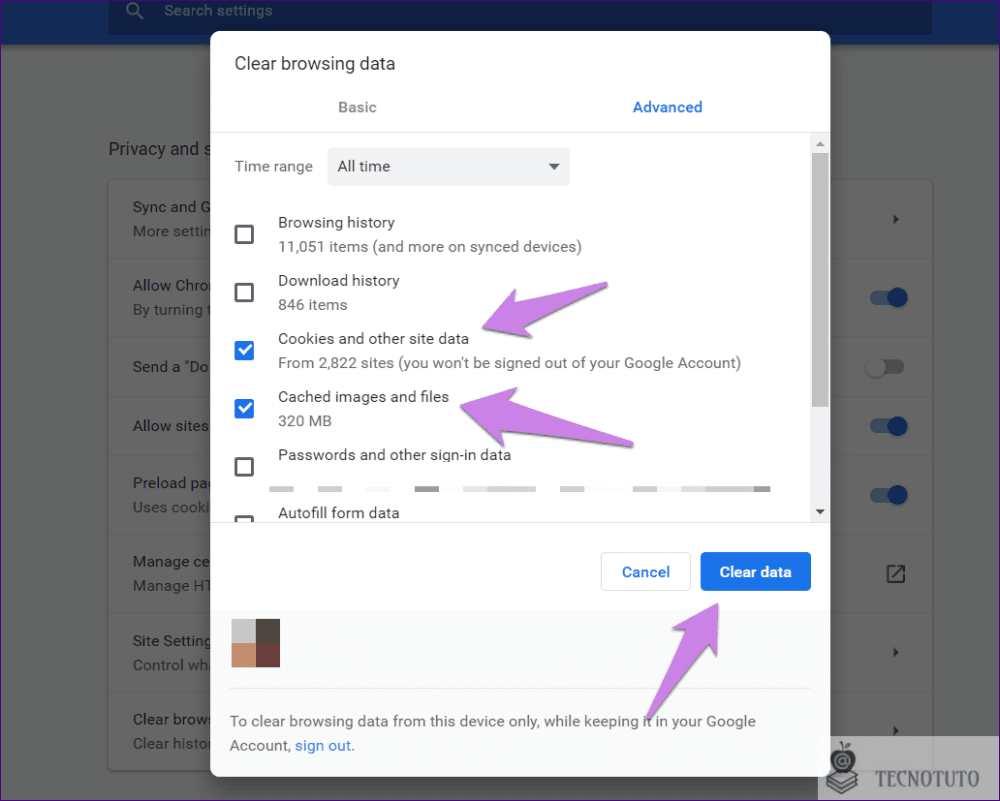Viewport: 1000px width, 801px height.
Task: Turn off the Preload pages toggle
Action: [888, 495]
